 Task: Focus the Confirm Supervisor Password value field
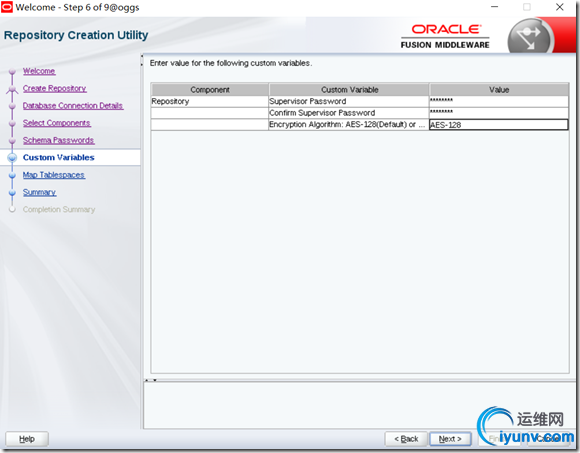[499, 113]
